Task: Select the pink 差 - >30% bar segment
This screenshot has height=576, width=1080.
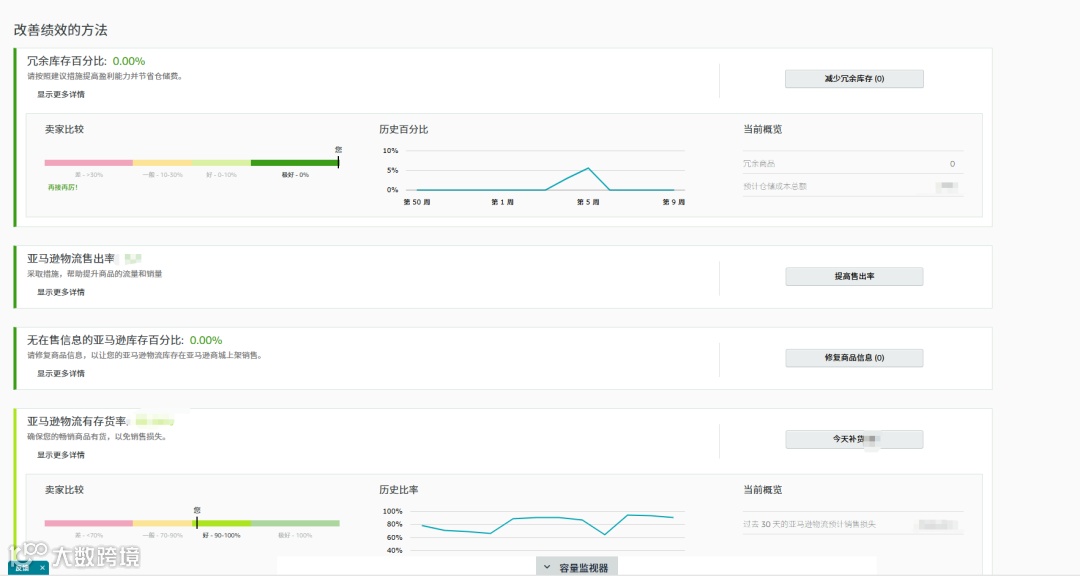Action: point(88,163)
